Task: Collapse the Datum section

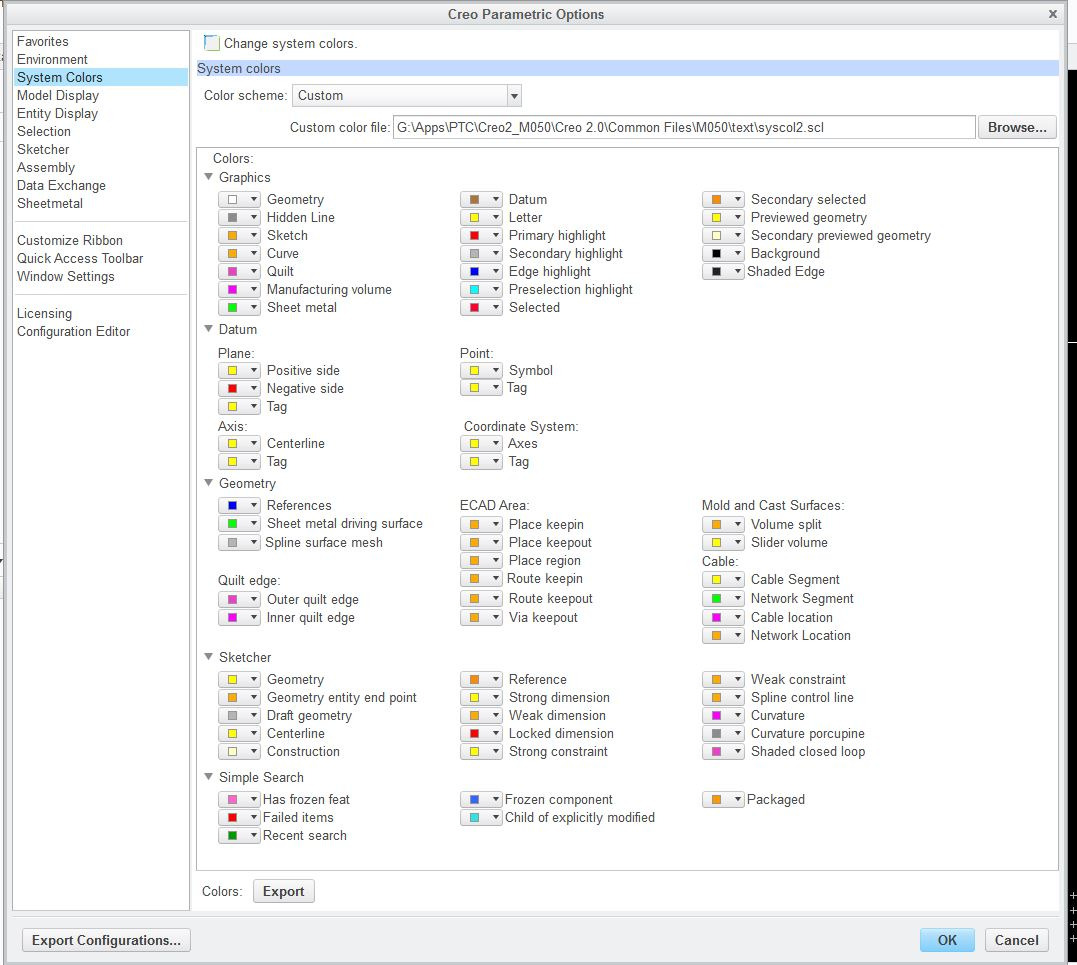Action: [x=209, y=329]
